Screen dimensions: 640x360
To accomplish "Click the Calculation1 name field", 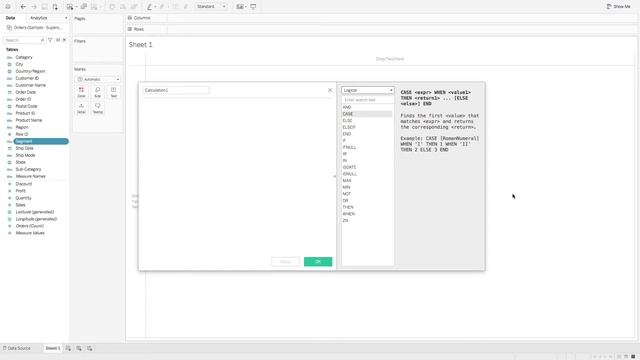I will tap(176, 90).
